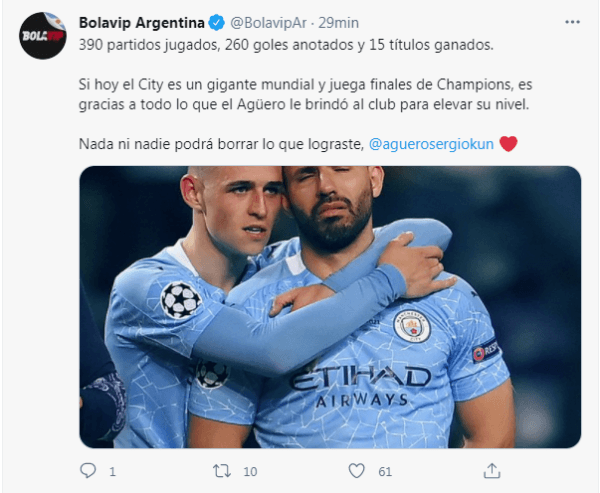Click the like count of 61
600x493 pixels.
click(x=385, y=472)
